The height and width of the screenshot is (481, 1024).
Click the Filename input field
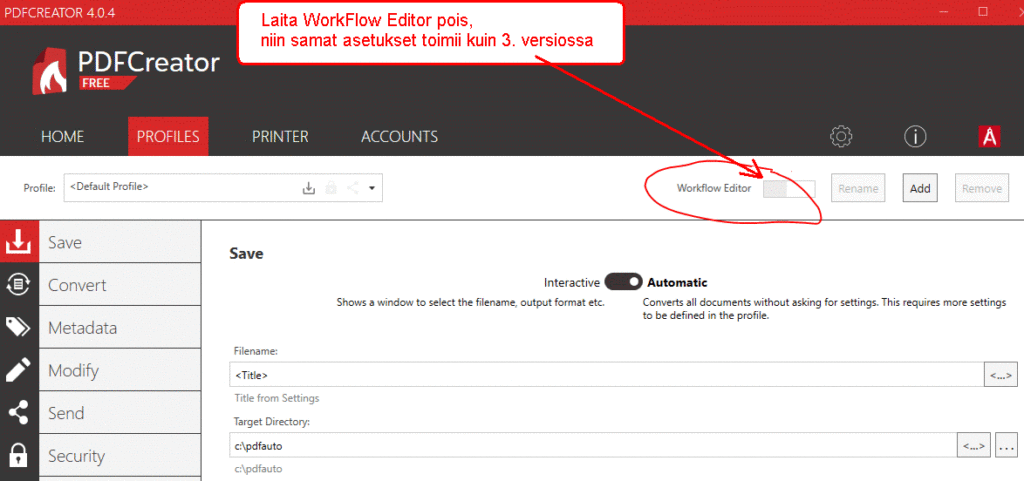click(606, 375)
